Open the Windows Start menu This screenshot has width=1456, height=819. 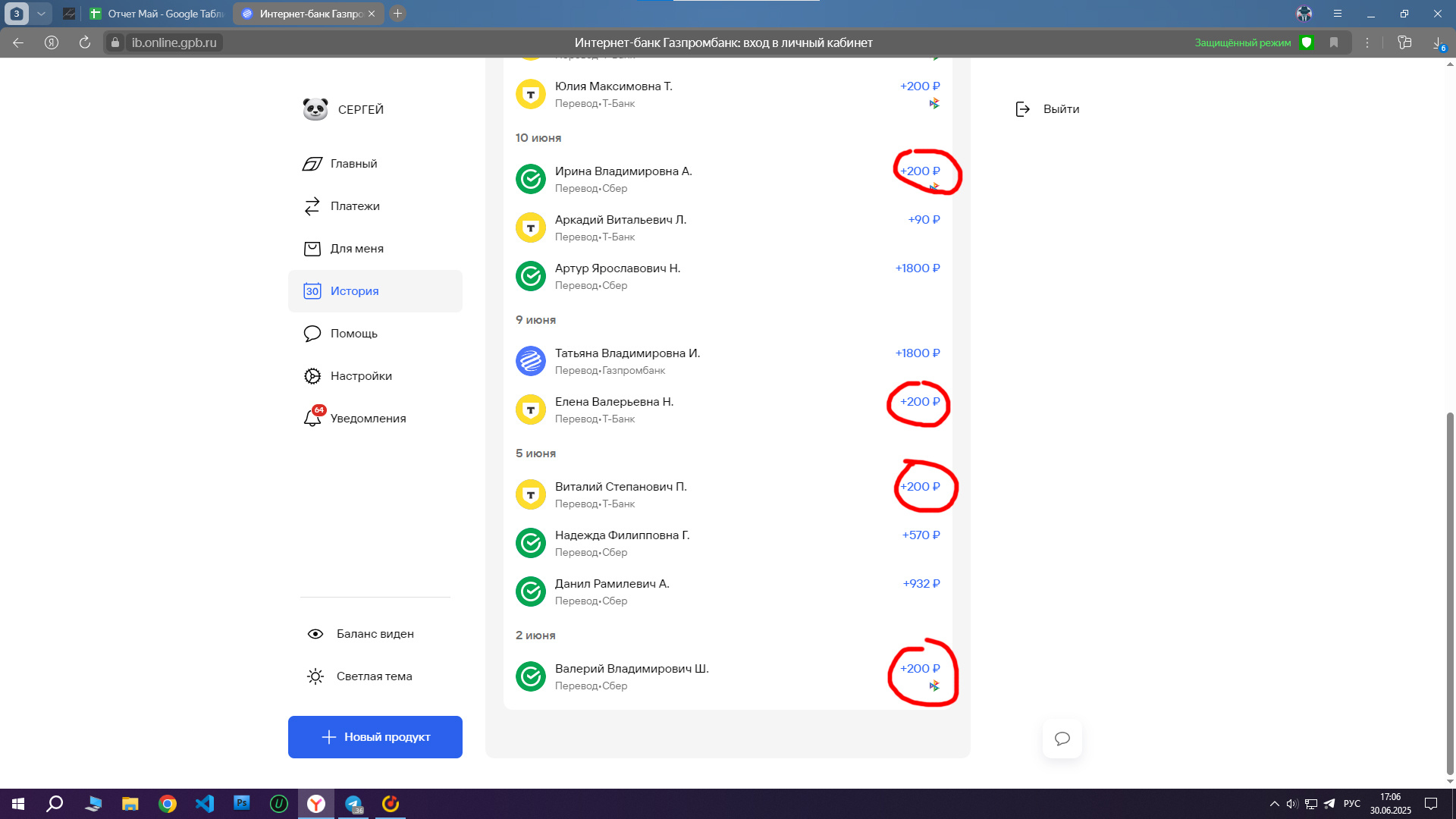pos(18,804)
